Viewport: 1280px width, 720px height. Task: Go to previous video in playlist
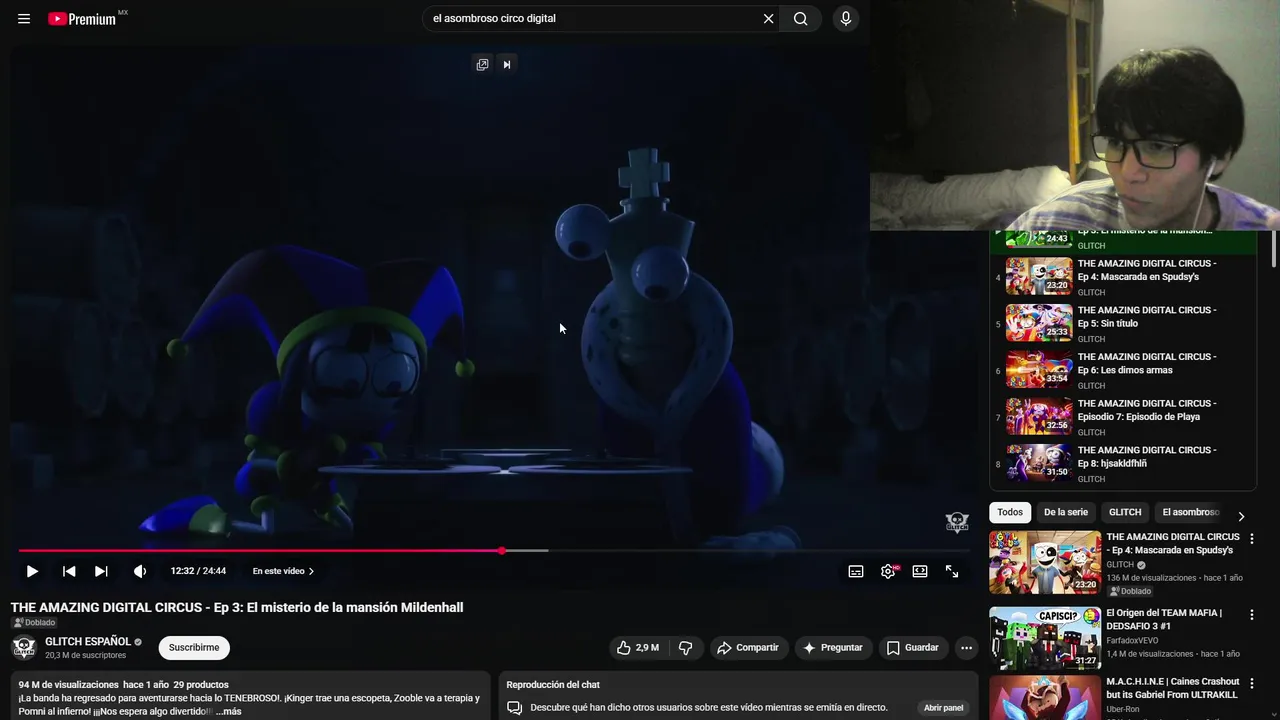[x=69, y=571]
